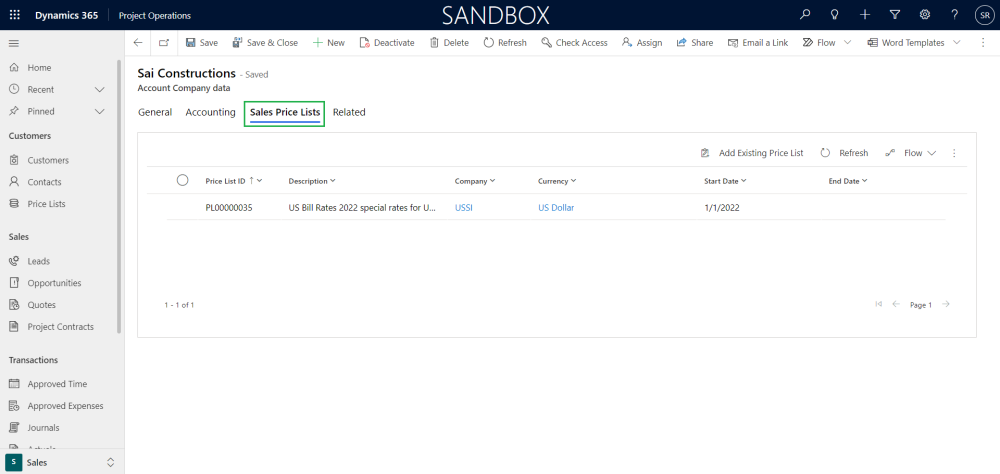Open subgrid more commands ellipsis
The height and width of the screenshot is (474, 1000).
(954, 153)
